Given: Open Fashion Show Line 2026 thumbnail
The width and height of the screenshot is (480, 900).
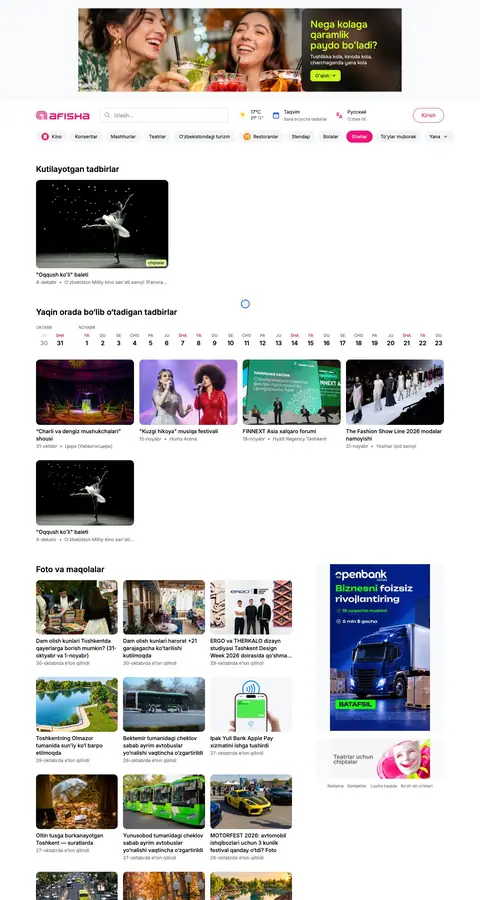Looking at the screenshot, I should (x=395, y=392).
